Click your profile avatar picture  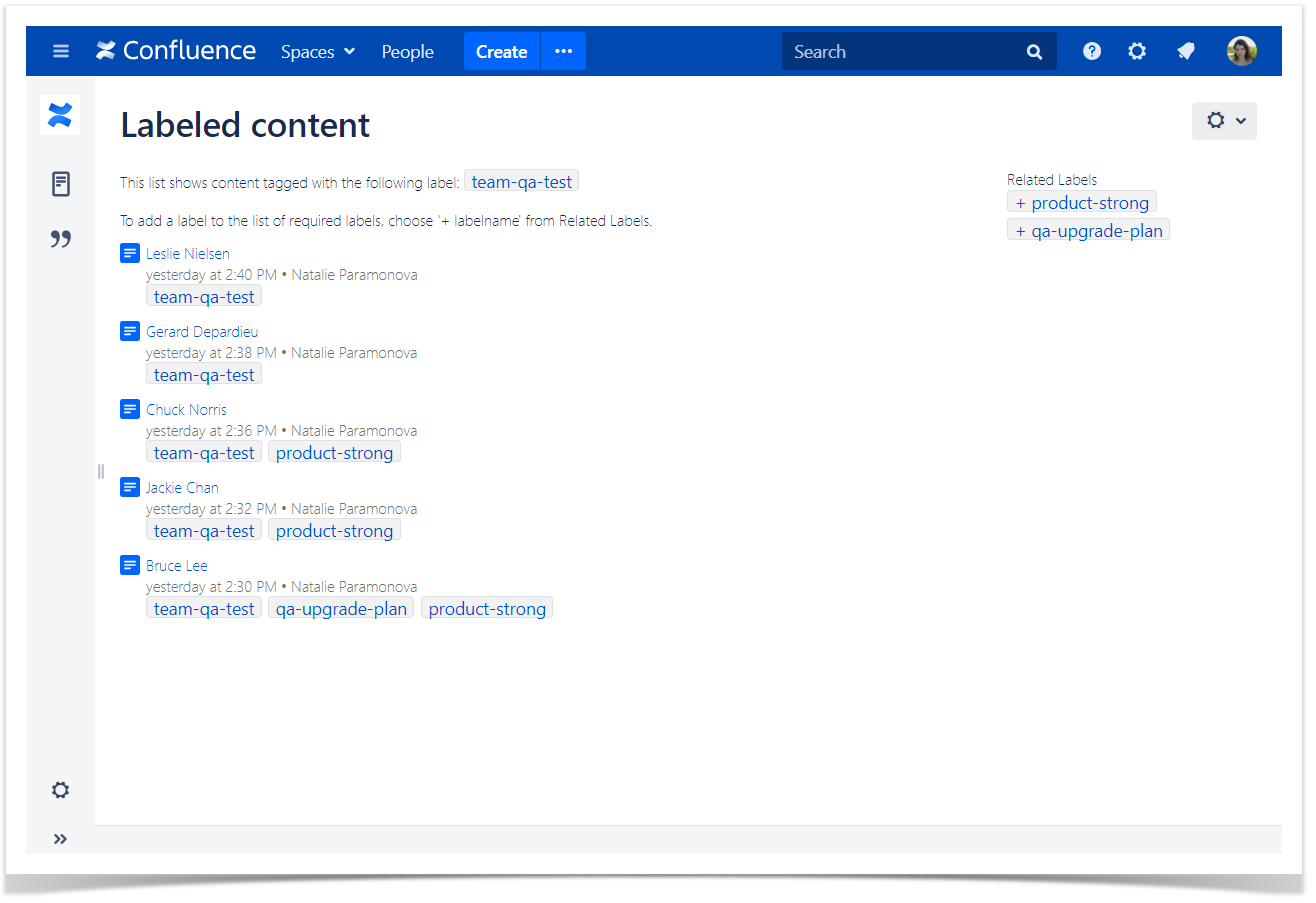click(x=1241, y=50)
